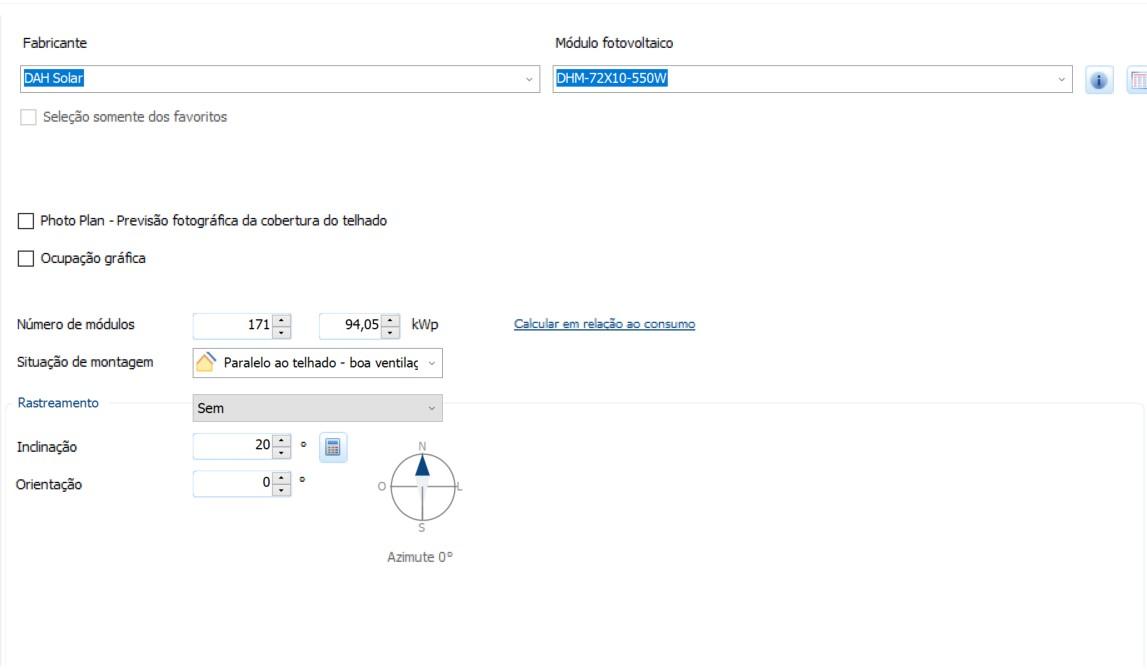
Task: Click the Situação de montagem label
Action: 85,362
